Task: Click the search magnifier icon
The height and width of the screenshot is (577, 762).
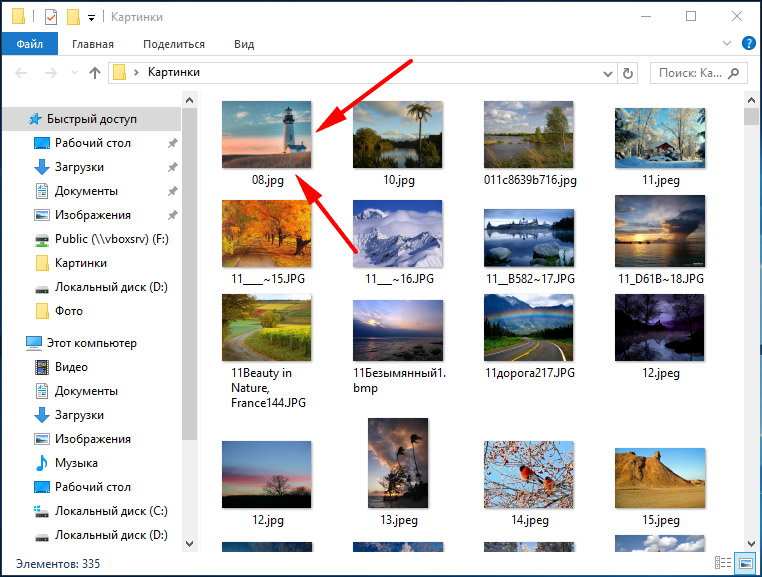Action: [x=734, y=73]
